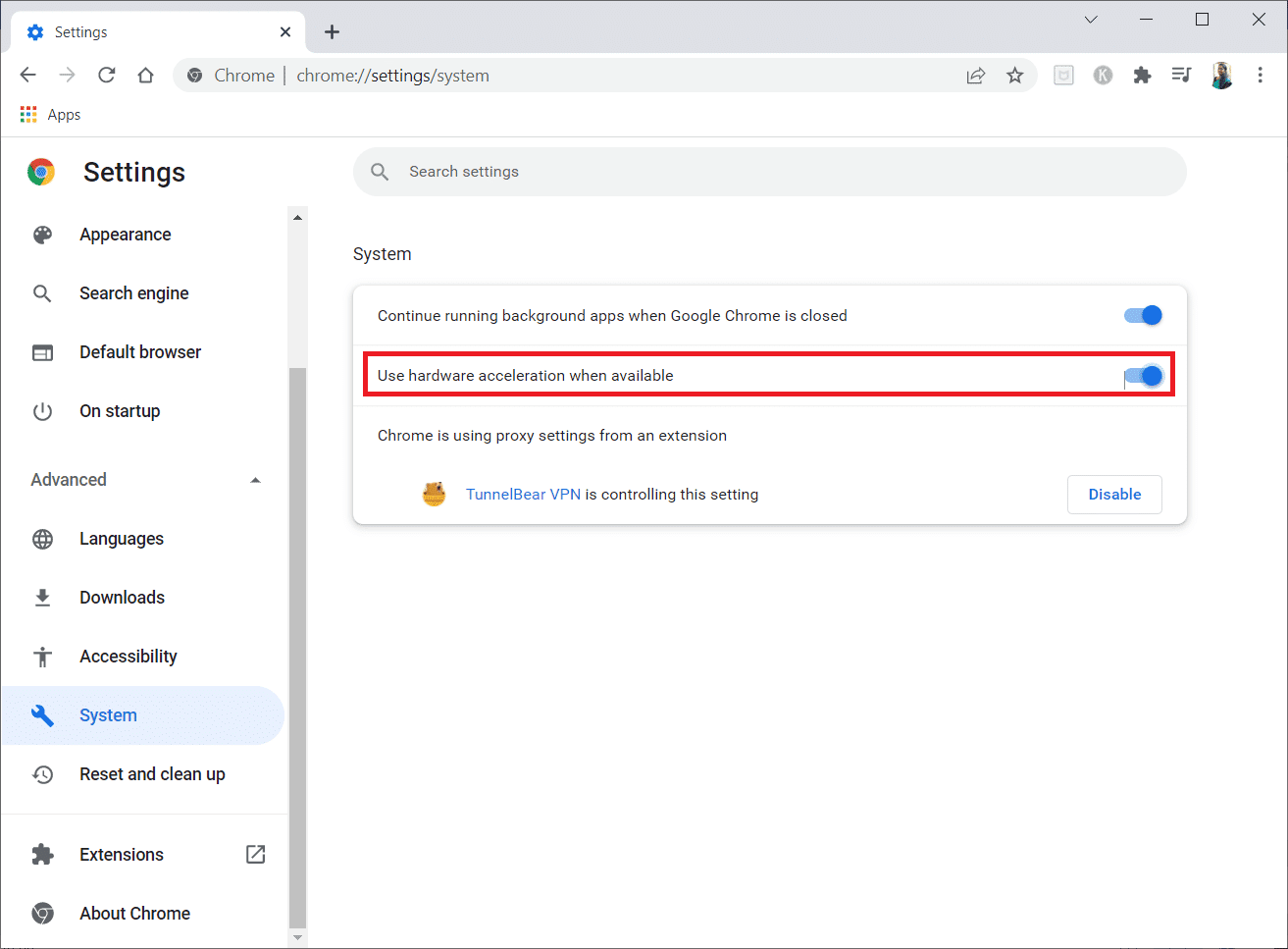Viewport: 1288px width, 949px height.
Task: Click the global media controls toolbar icon
Action: click(1181, 75)
